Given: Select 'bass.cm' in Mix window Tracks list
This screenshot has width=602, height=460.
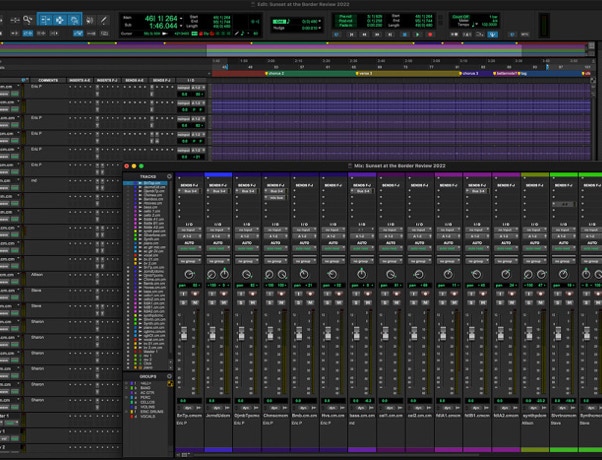Looking at the screenshot, I should coord(149,207).
